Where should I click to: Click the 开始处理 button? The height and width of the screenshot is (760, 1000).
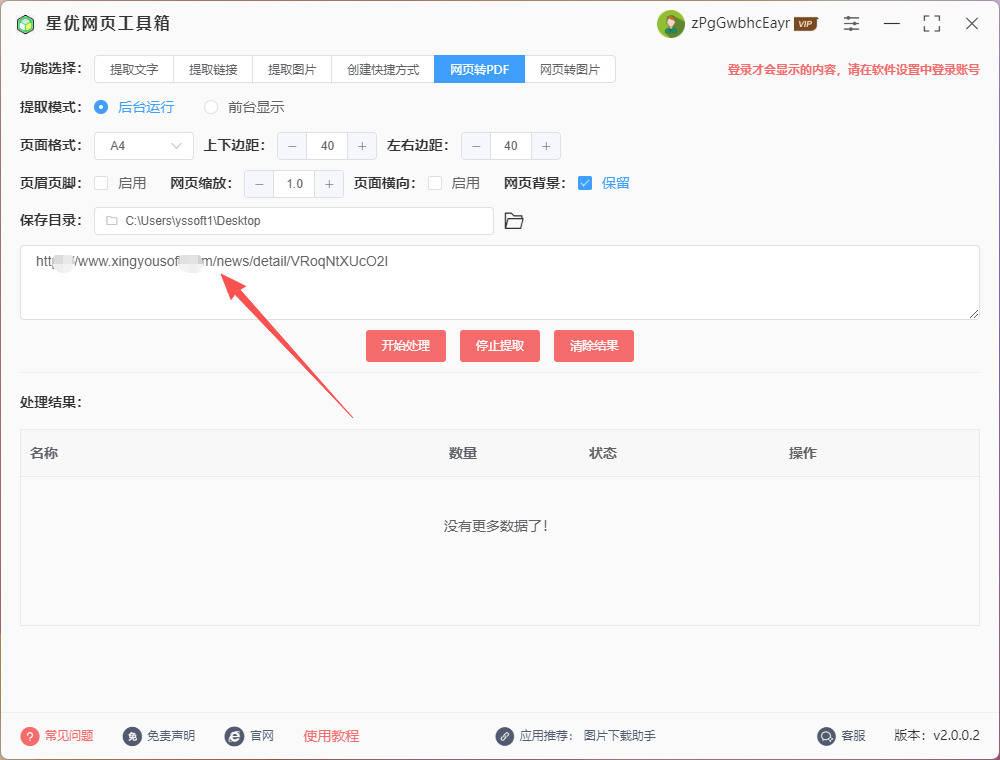(x=405, y=345)
